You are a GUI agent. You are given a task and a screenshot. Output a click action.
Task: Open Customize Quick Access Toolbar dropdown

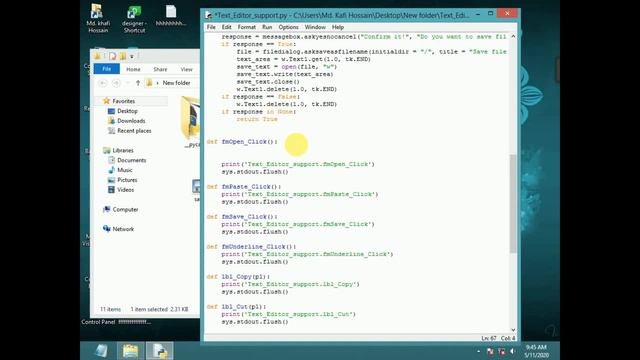132,56
